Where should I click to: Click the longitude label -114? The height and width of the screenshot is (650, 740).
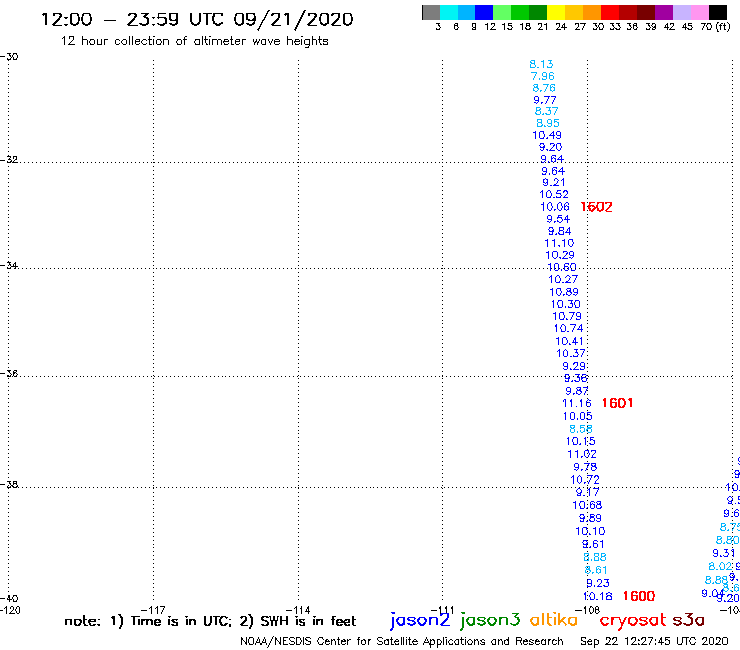(x=298, y=610)
